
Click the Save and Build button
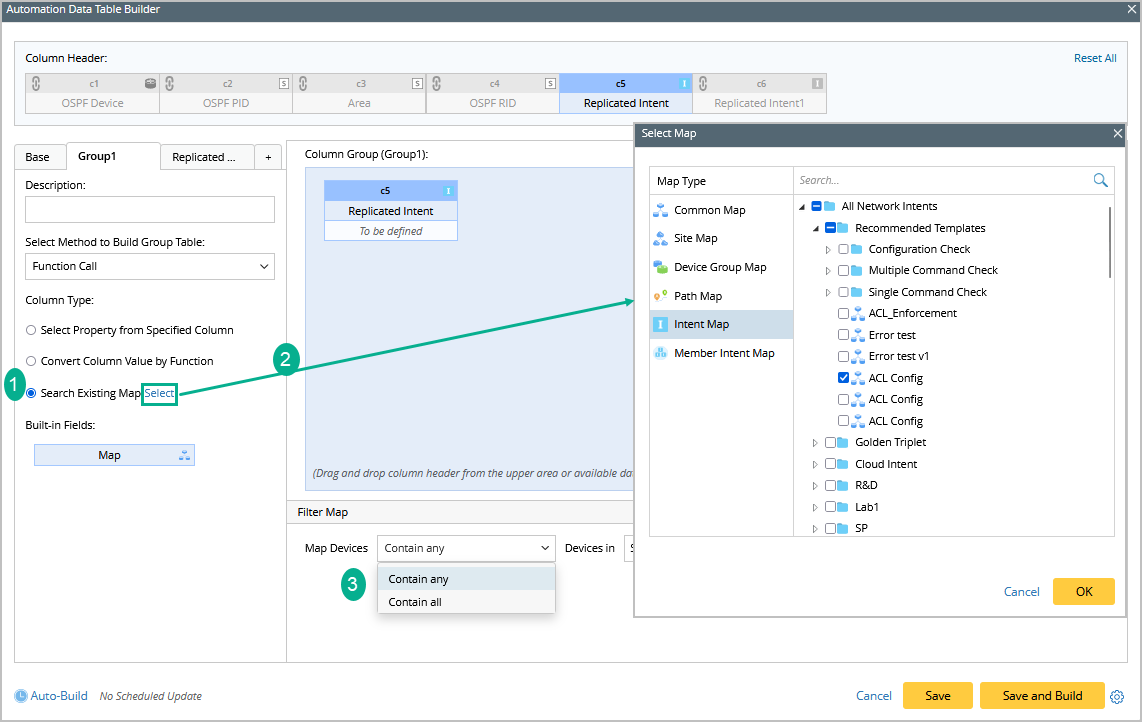pyautogui.click(x=1042, y=696)
